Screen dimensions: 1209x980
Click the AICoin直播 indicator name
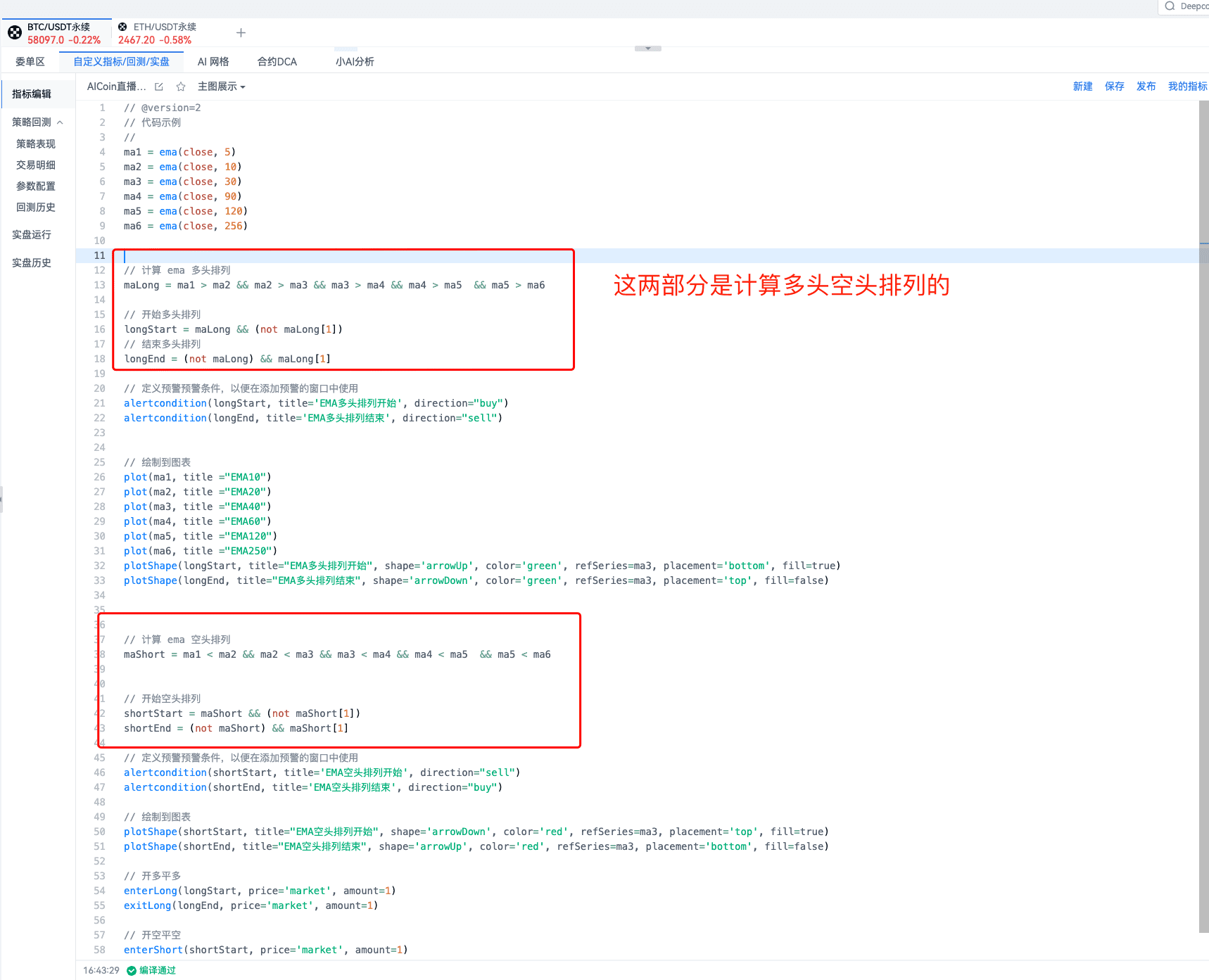[x=117, y=87]
